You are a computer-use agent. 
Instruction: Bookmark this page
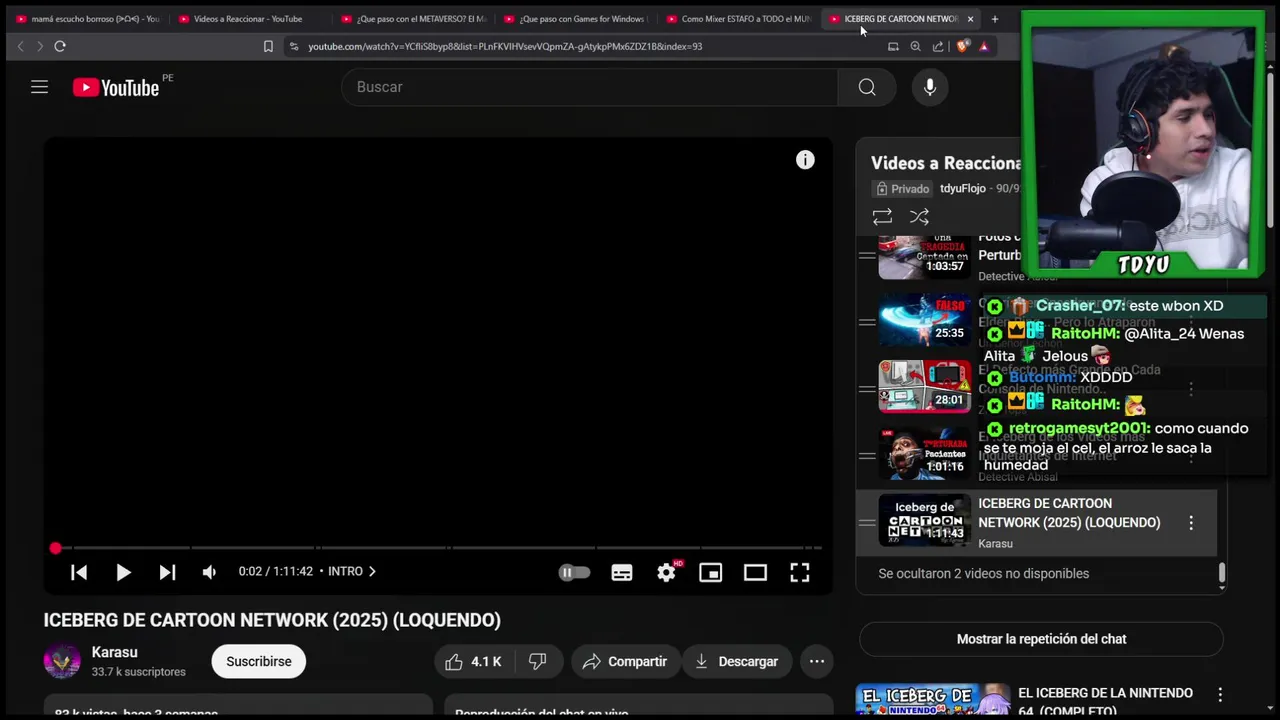coord(268,46)
